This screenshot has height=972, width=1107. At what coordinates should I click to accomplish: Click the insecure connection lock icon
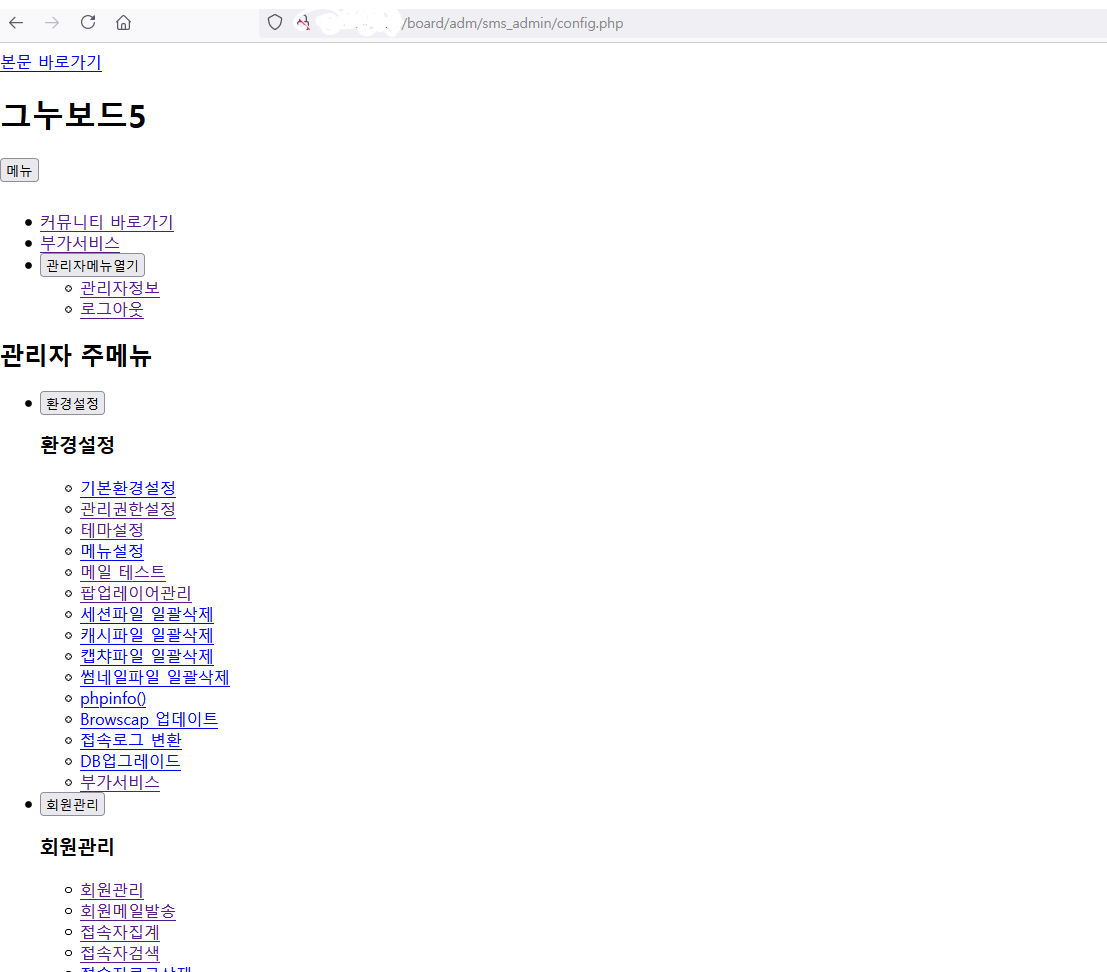[x=304, y=23]
